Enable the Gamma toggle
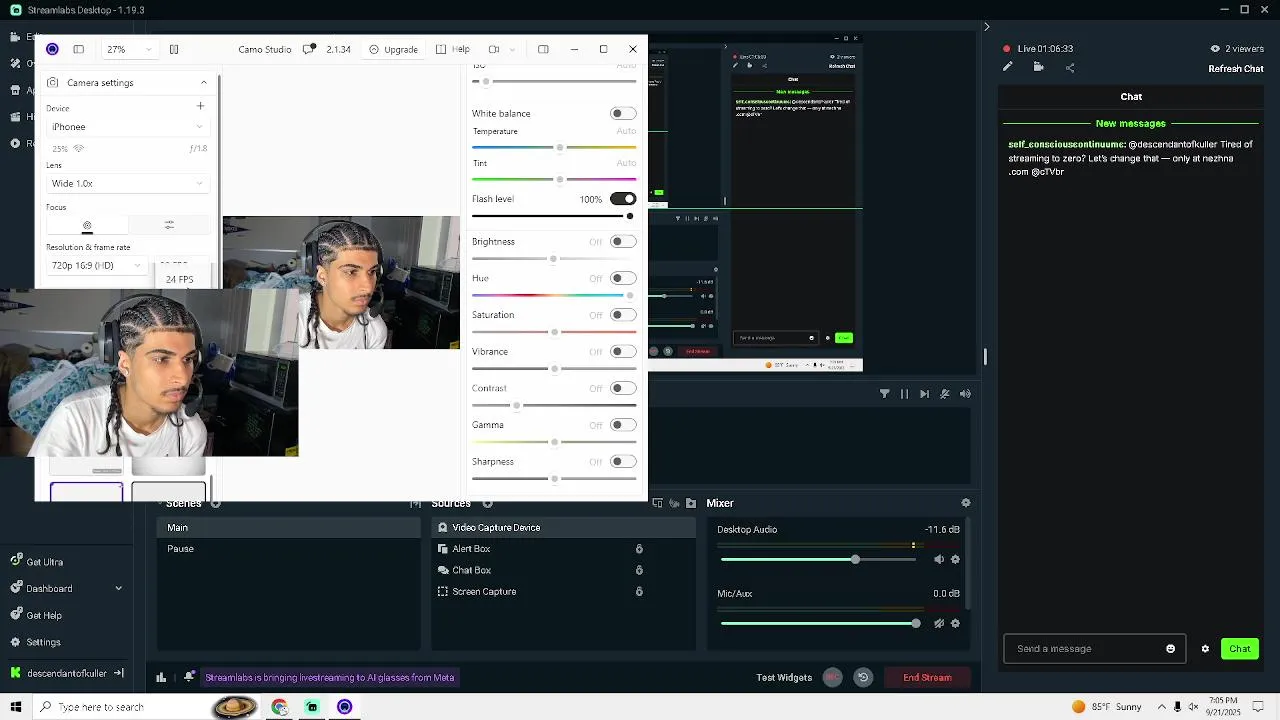The height and width of the screenshot is (720, 1280). [x=622, y=425]
